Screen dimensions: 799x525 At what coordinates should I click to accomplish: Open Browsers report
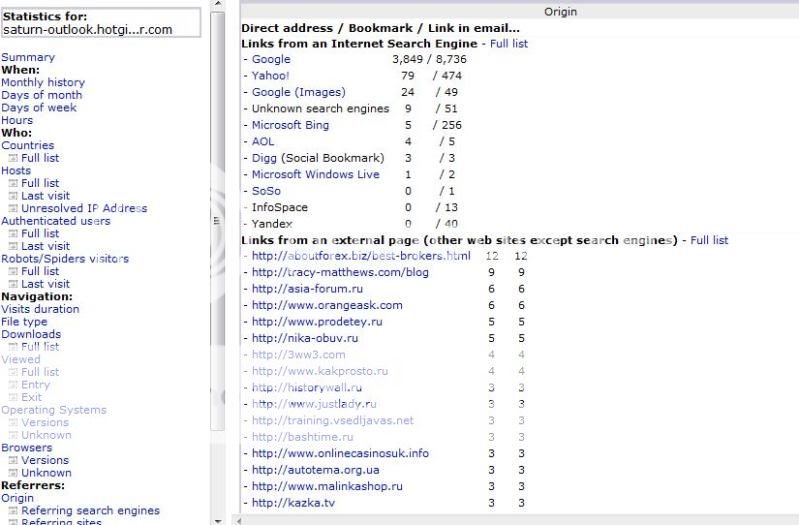click(26, 448)
